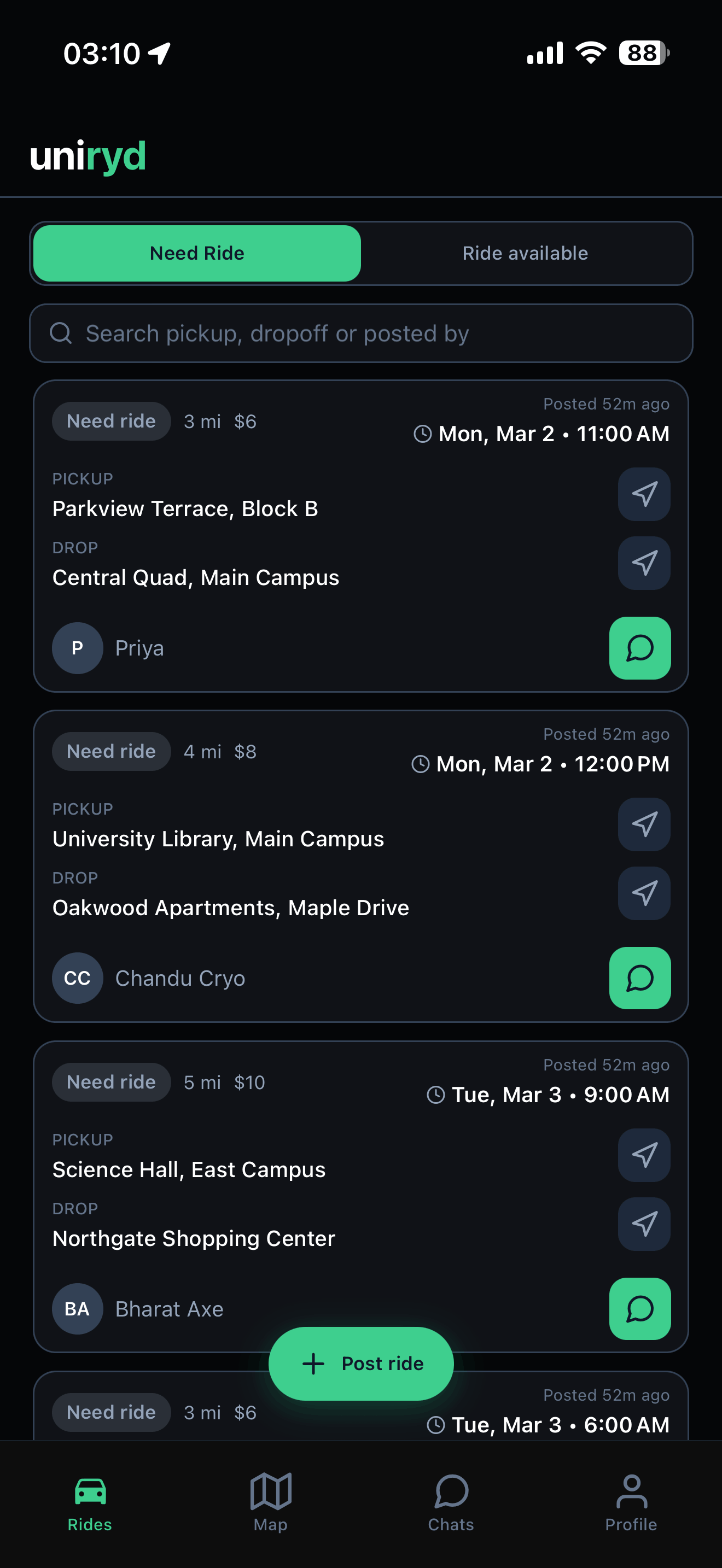Go to Chats tab

[451, 1502]
